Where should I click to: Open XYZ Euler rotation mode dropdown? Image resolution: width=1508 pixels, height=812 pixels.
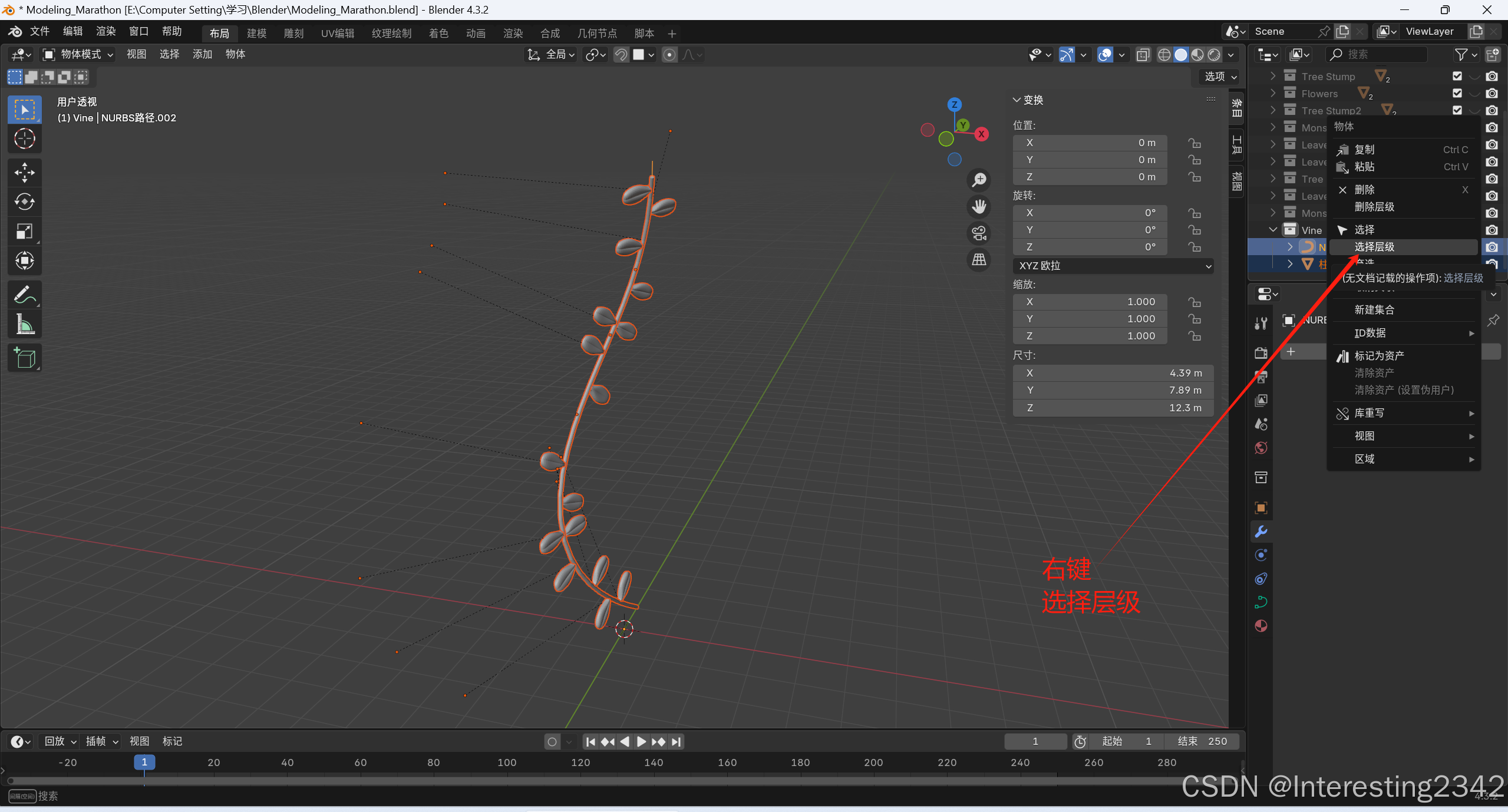pyautogui.click(x=1113, y=266)
